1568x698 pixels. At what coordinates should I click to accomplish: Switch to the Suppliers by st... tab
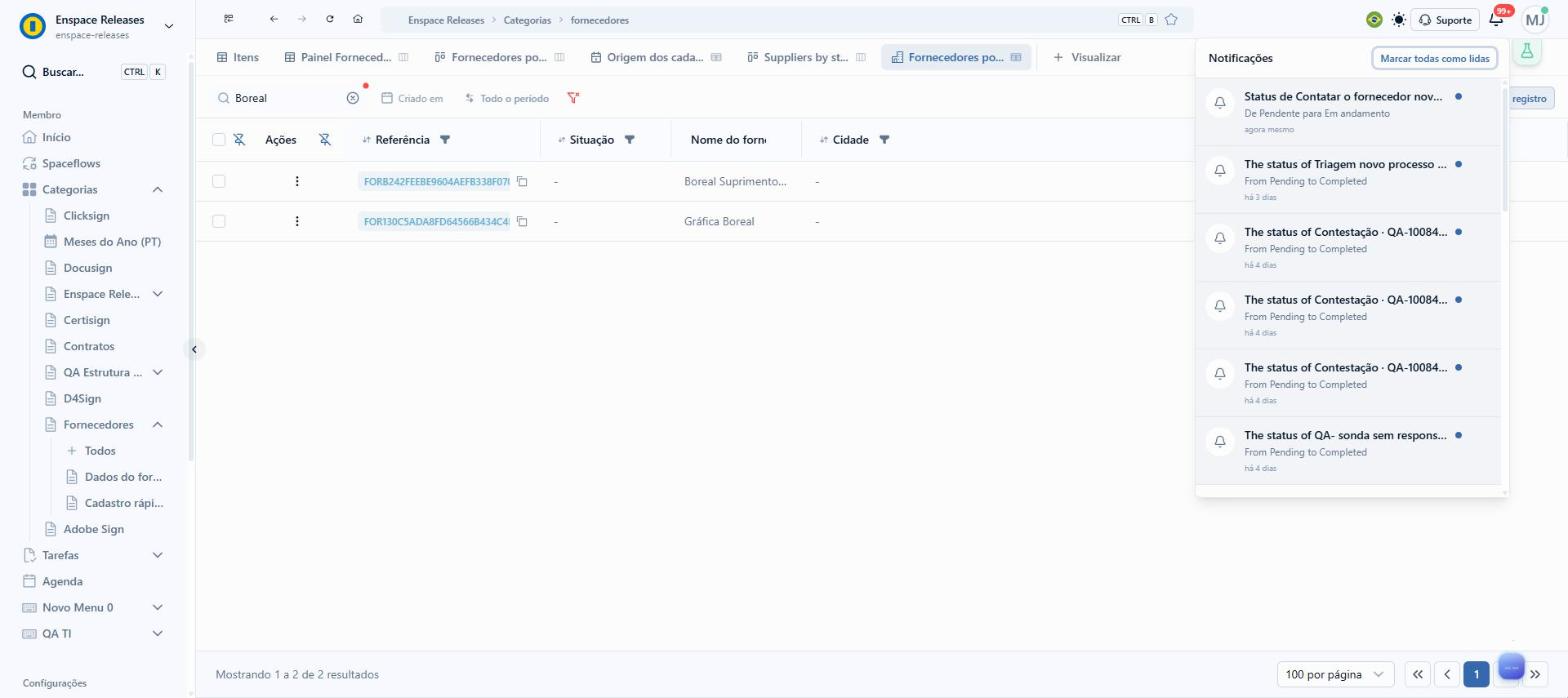806,57
